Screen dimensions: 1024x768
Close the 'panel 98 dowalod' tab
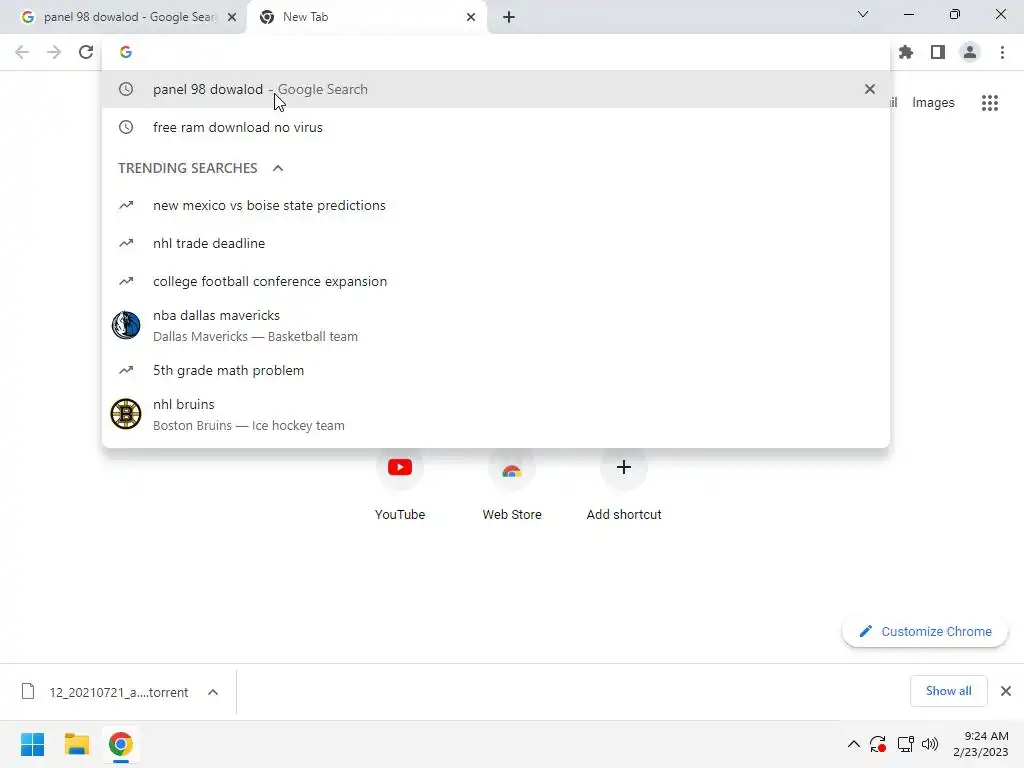click(x=232, y=17)
